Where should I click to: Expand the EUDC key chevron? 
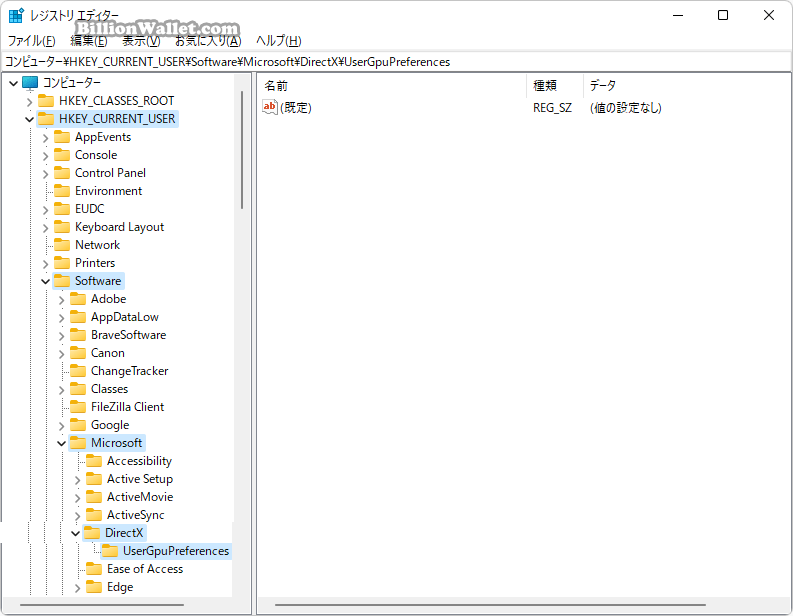point(46,209)
